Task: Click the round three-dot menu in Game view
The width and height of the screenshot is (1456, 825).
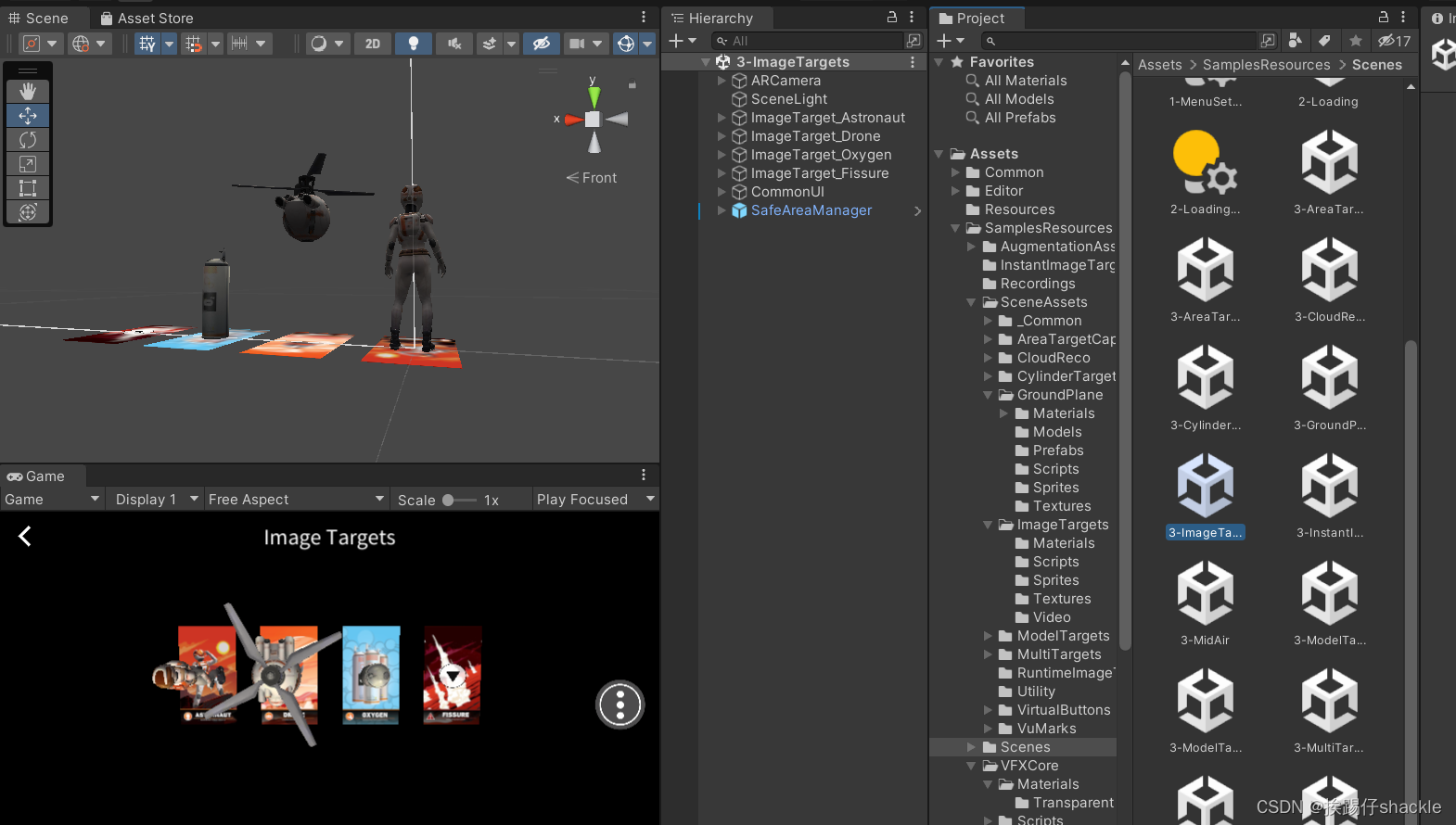Action: point(619,705)
